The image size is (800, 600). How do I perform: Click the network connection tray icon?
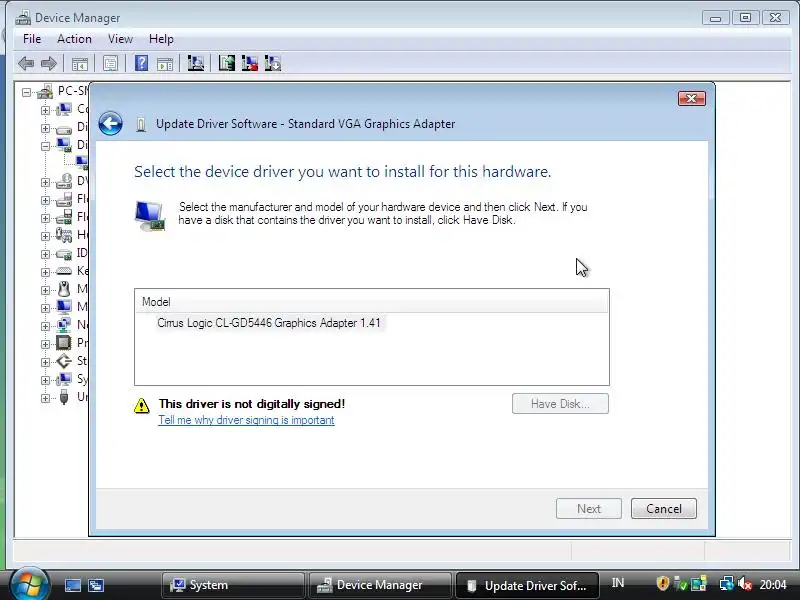[727, 583]
